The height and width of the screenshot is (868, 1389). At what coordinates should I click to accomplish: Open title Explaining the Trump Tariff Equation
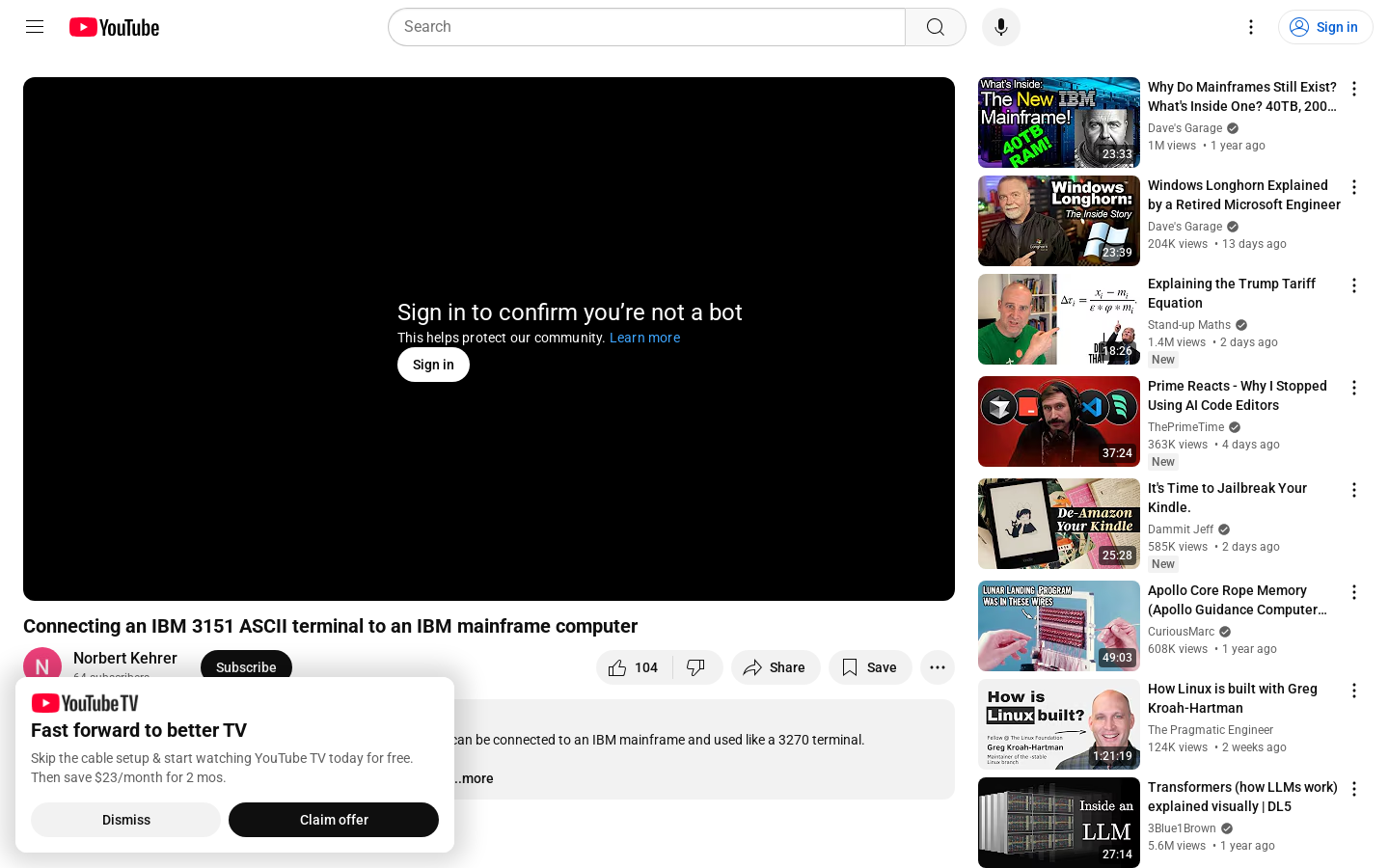point(1232,293)
